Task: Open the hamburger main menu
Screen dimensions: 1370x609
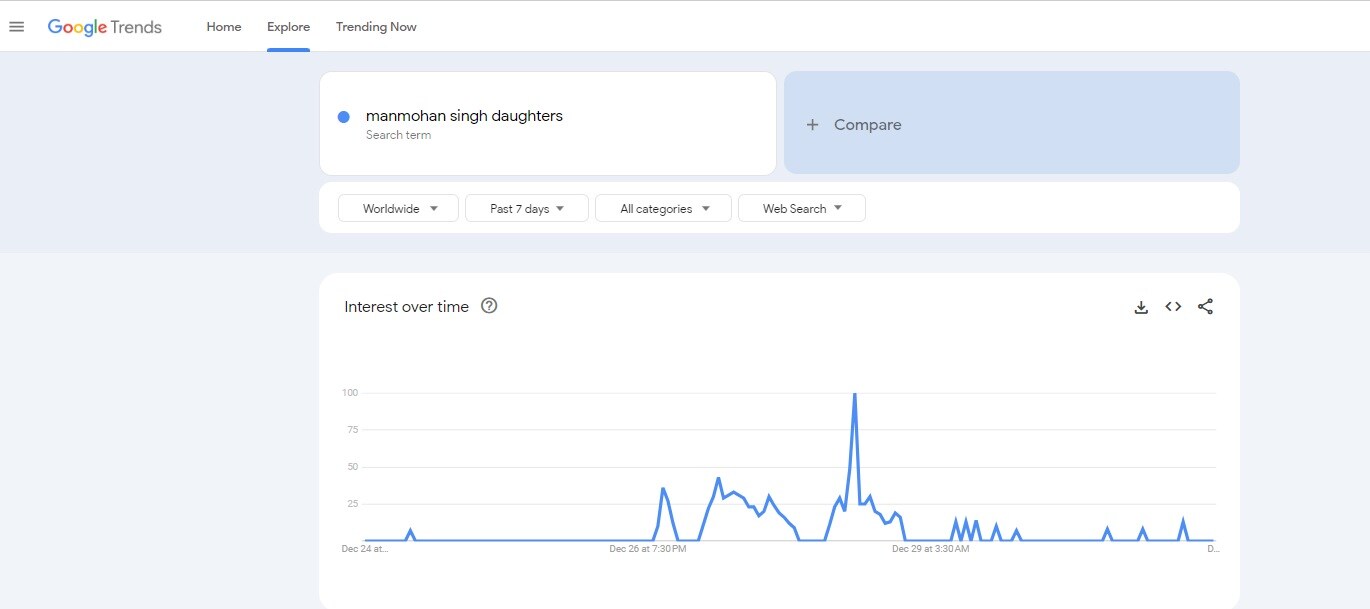Action: click(16, 27)
